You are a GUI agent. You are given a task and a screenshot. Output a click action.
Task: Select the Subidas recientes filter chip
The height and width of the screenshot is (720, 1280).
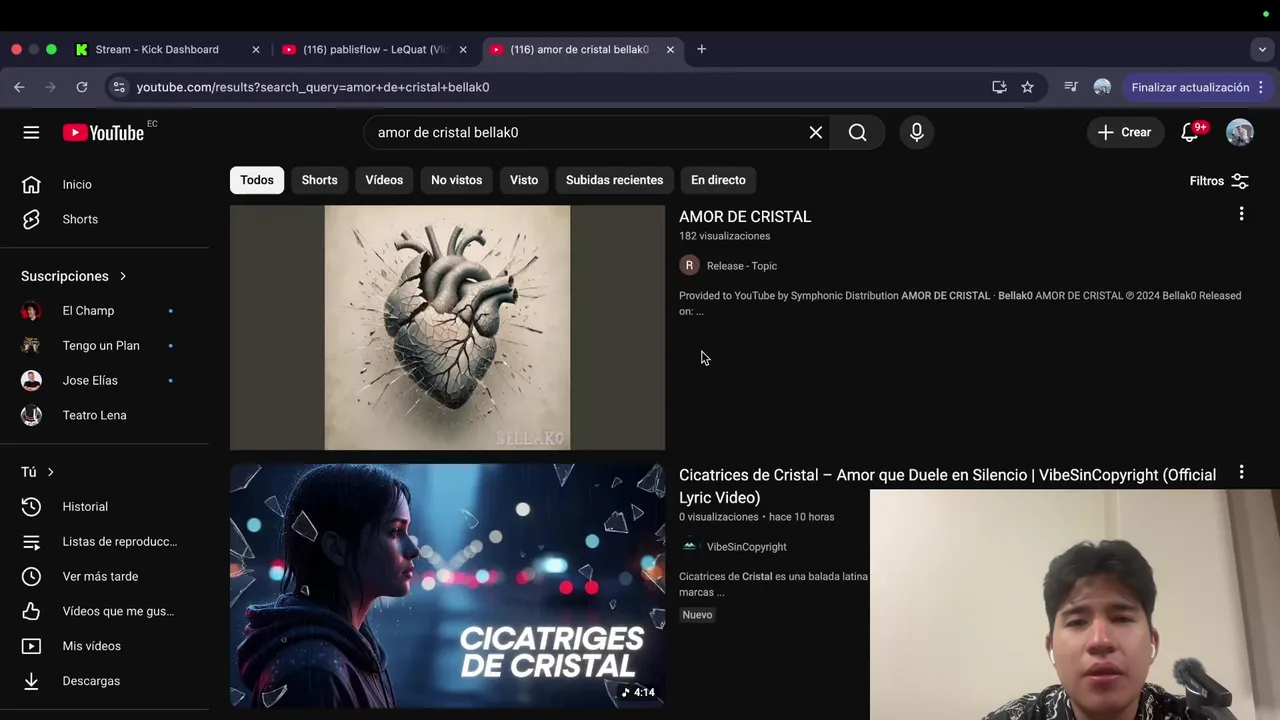pos(614,180)
